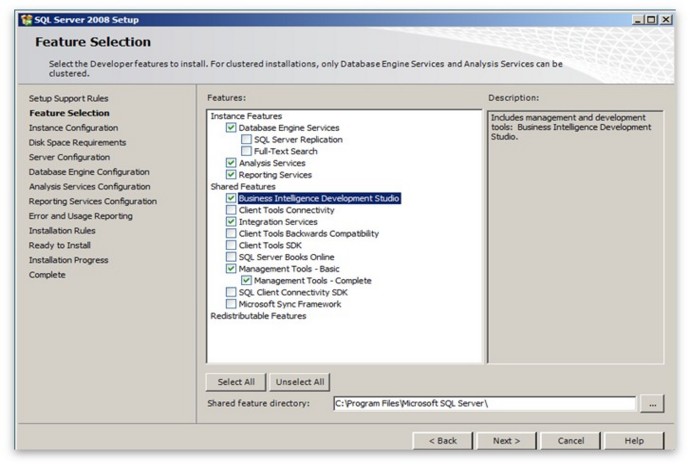Toggle Integration Services checkbox

click(x=231, y=222)
